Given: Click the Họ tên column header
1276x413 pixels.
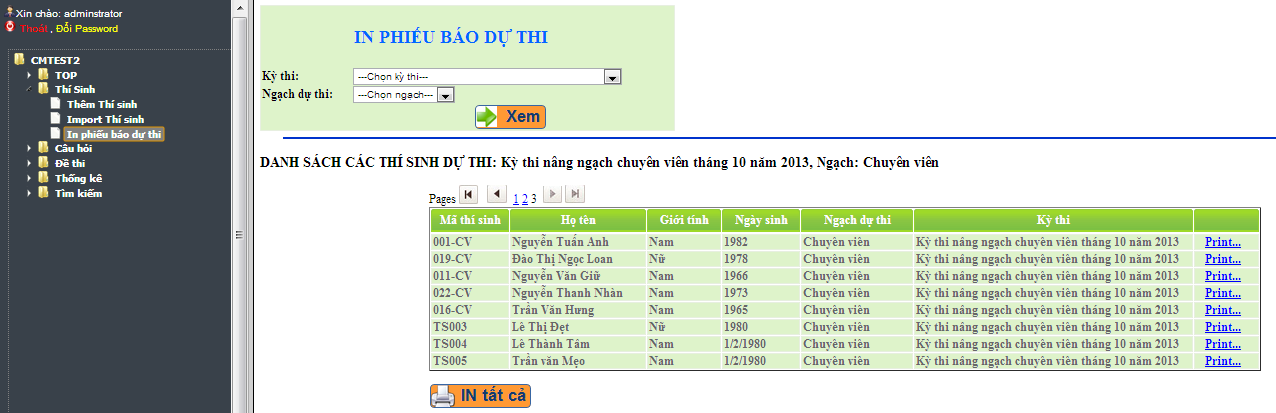Looking at the screenshot, I should (x=577, y=220).
